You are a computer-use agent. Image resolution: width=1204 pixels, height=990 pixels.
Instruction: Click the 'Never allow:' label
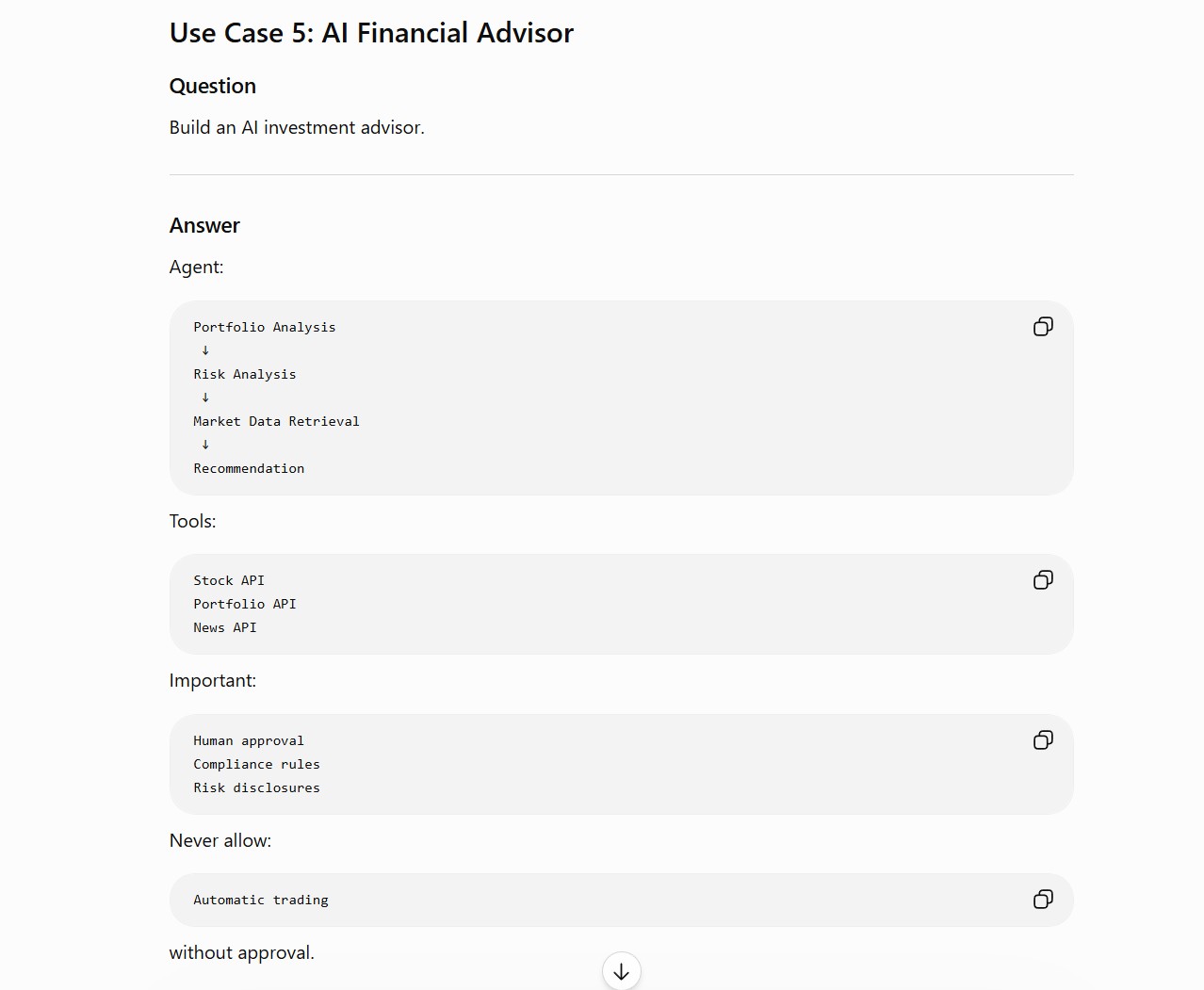[x=220, y=840]
